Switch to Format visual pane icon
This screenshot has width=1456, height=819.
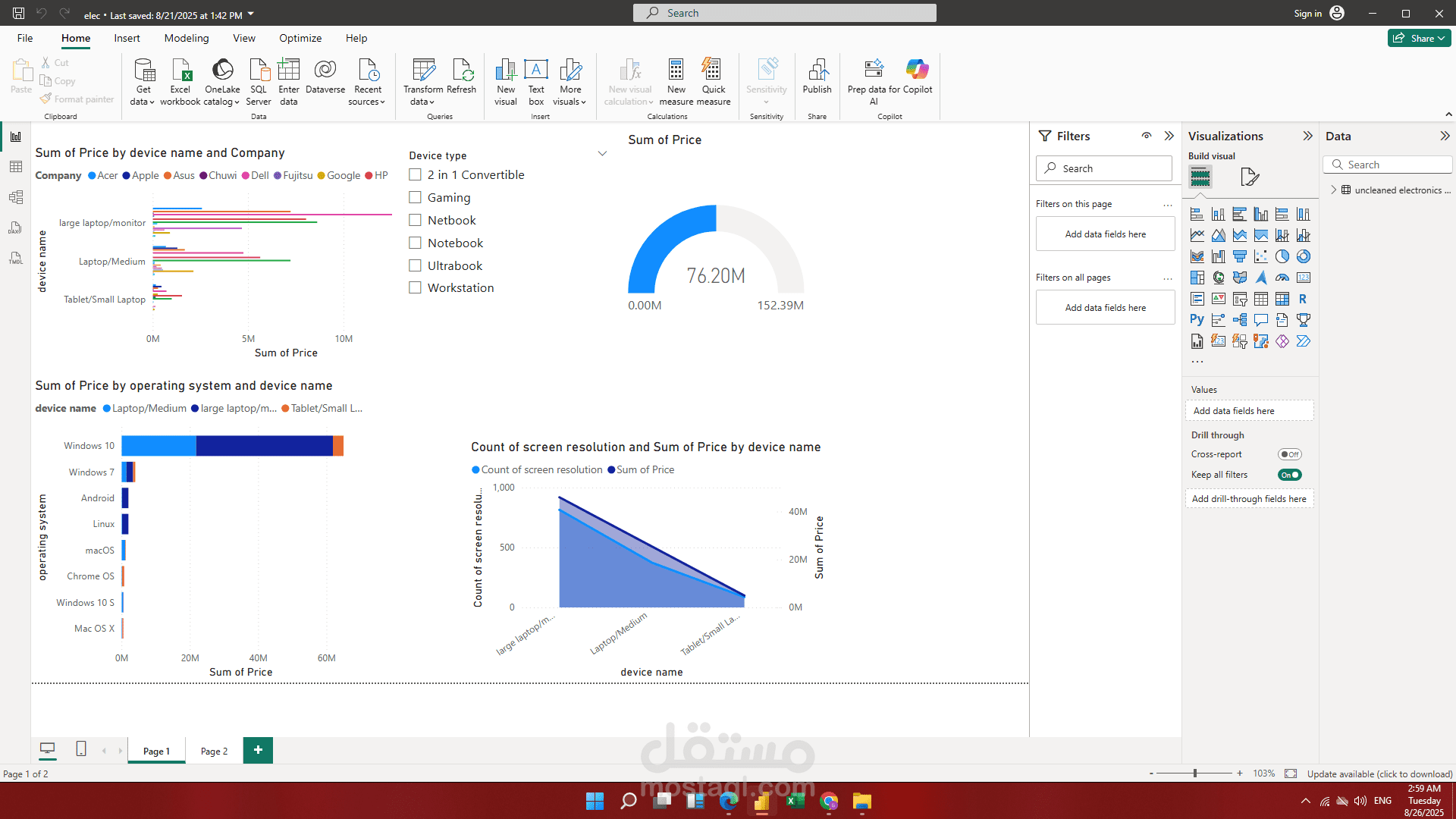pos(1250,177)
